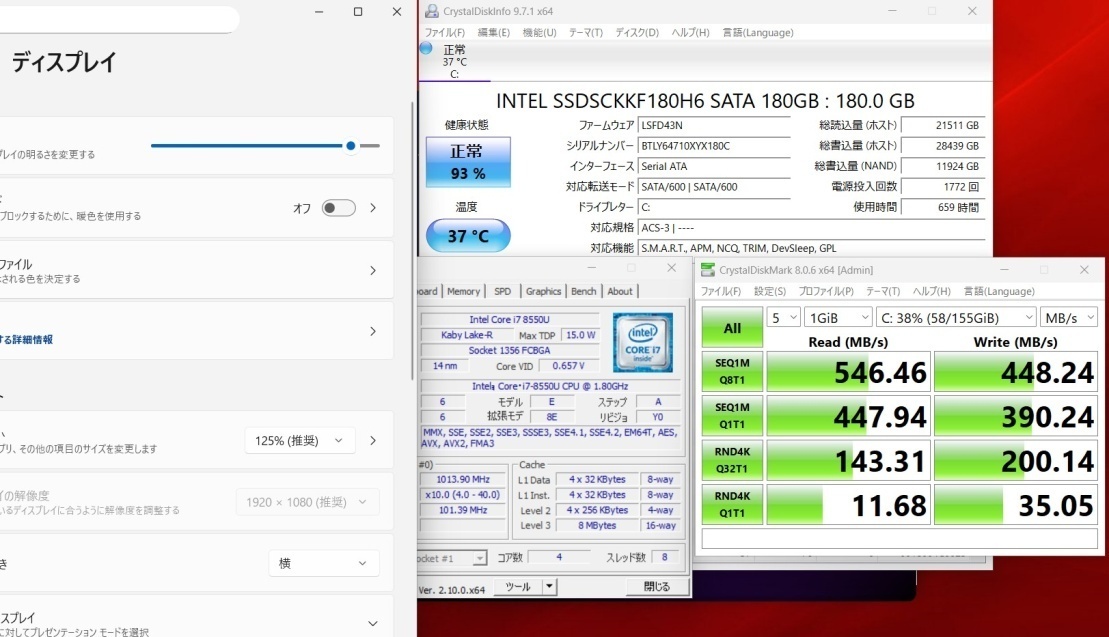Click the total host writes value 28439 GB

click(x=942, y=146)
